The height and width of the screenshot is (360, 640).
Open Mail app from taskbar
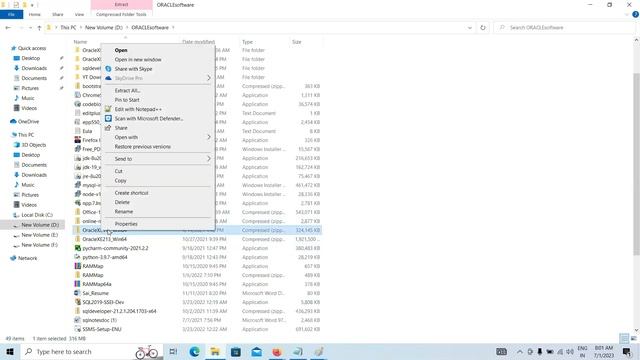coord(256,351)
